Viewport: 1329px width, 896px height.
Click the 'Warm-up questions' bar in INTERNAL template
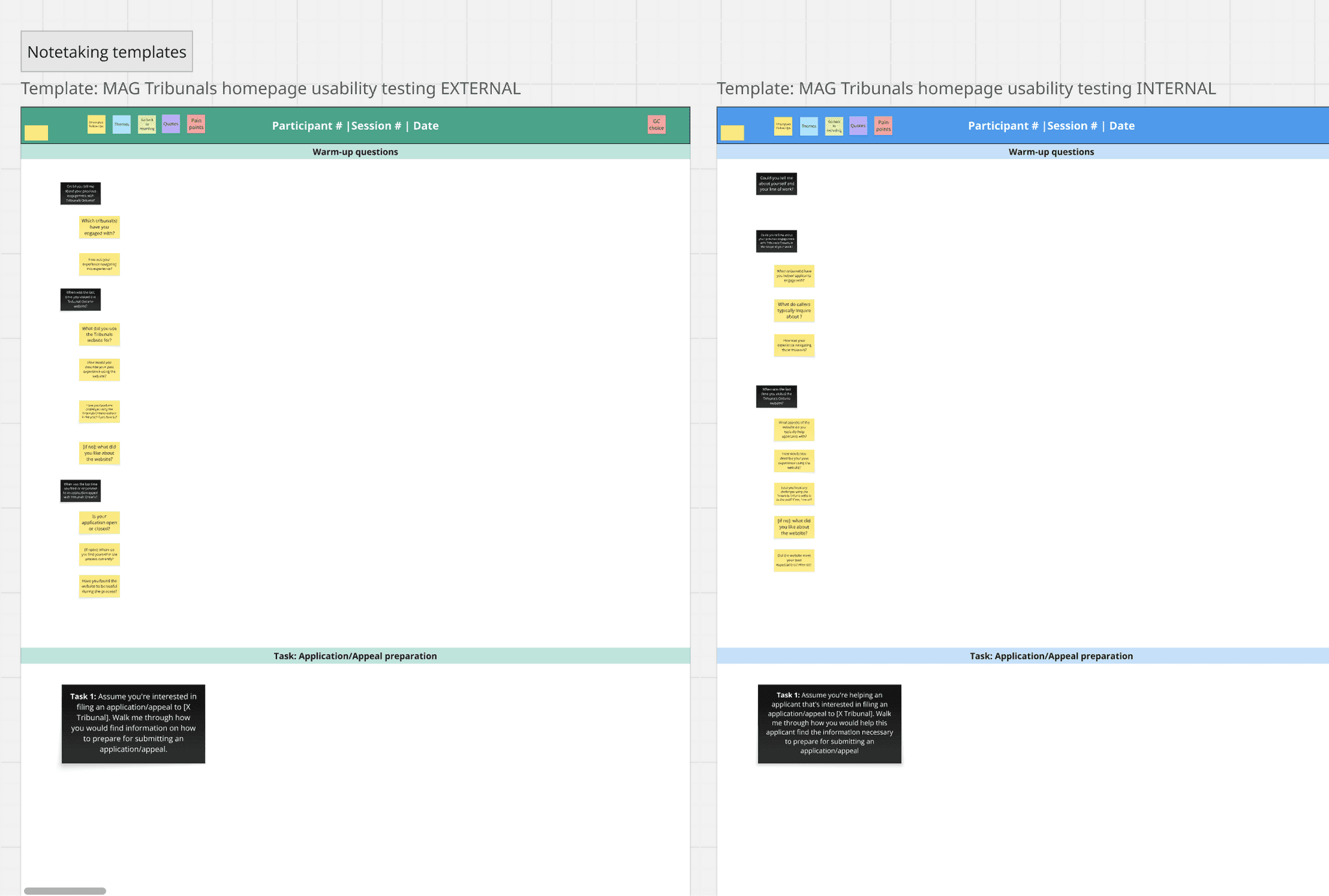(1051, 152)
